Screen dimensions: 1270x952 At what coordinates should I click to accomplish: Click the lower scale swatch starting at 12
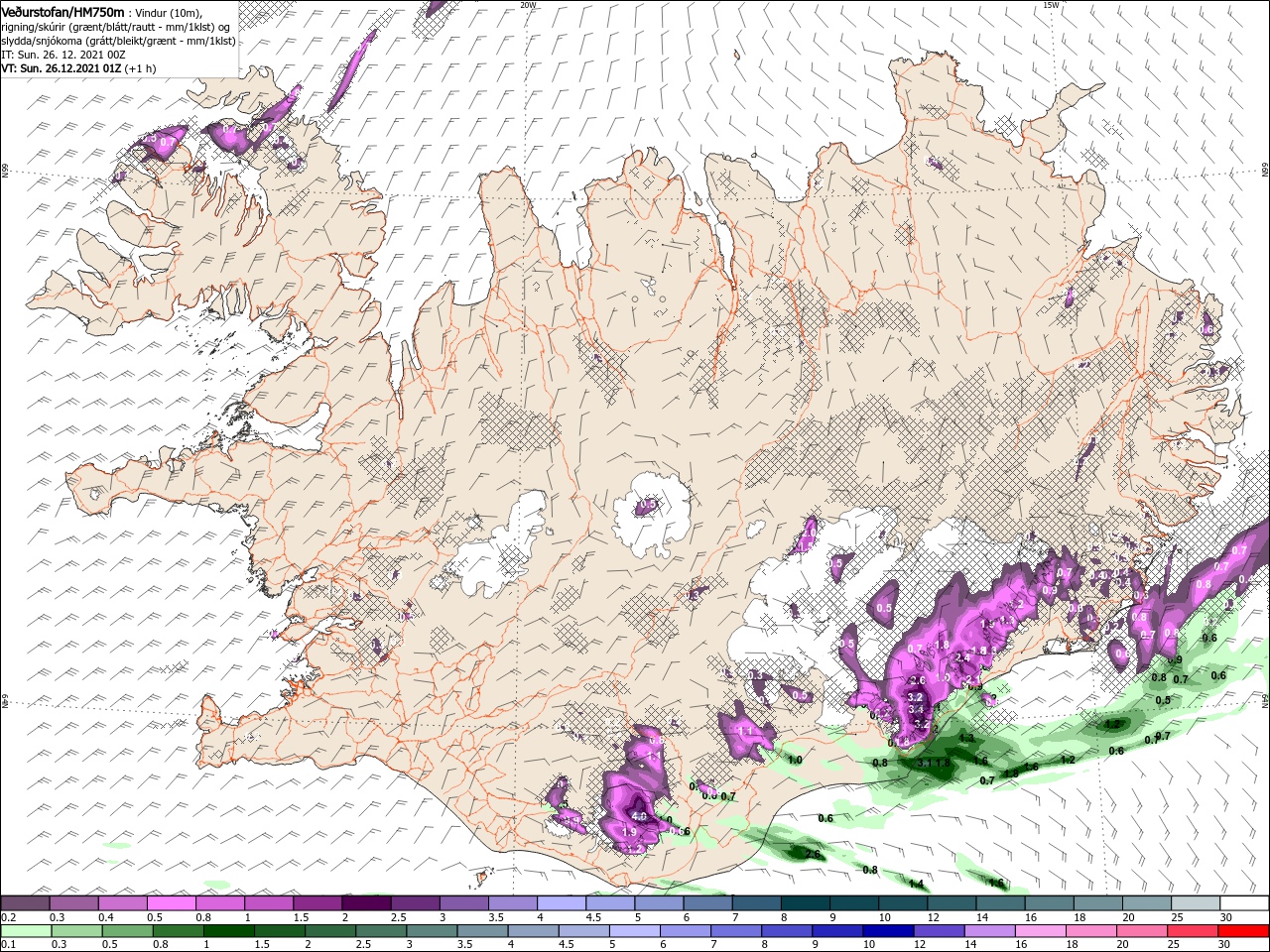(x=939, y=931)
